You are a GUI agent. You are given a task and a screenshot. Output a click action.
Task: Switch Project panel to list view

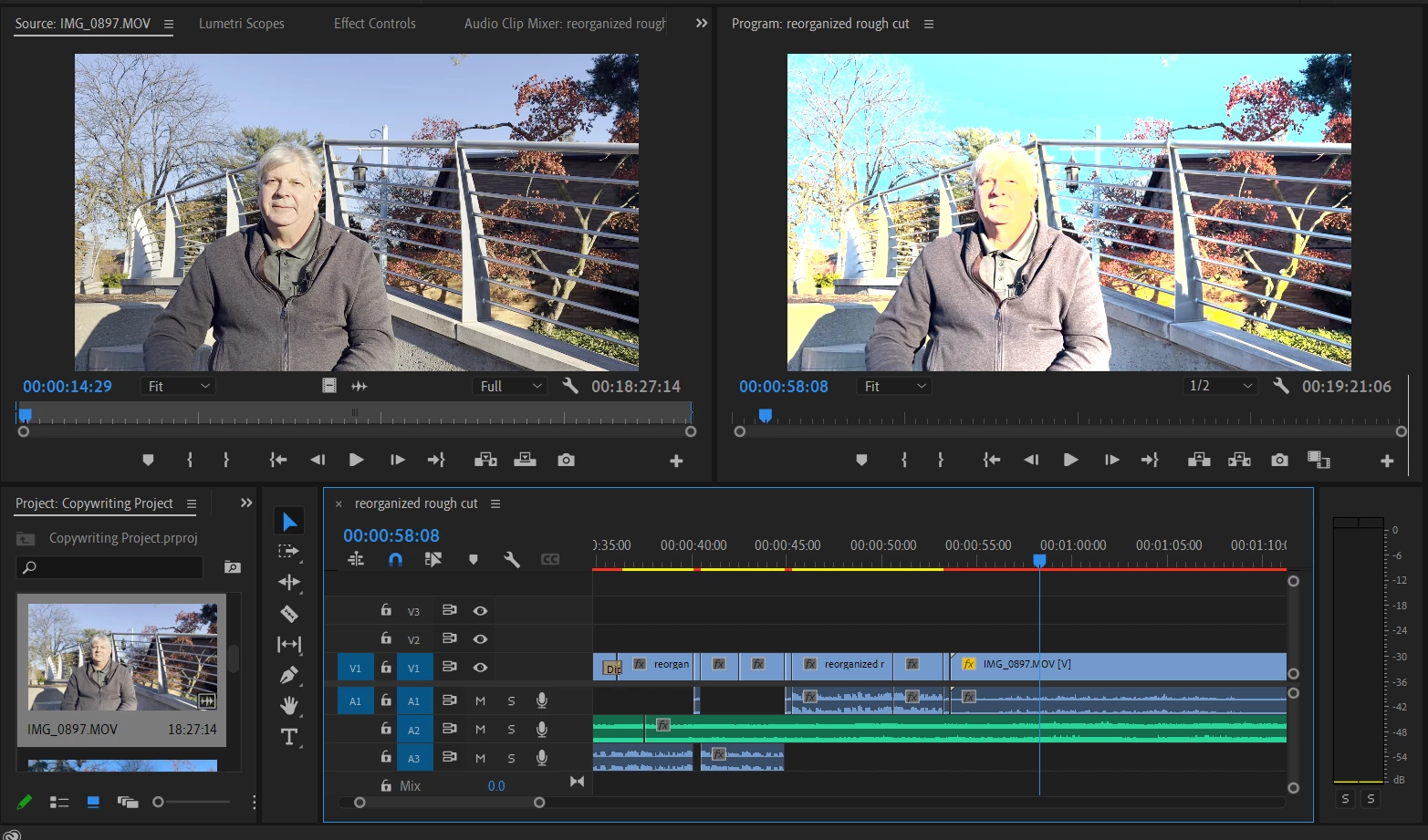(59, 802)
